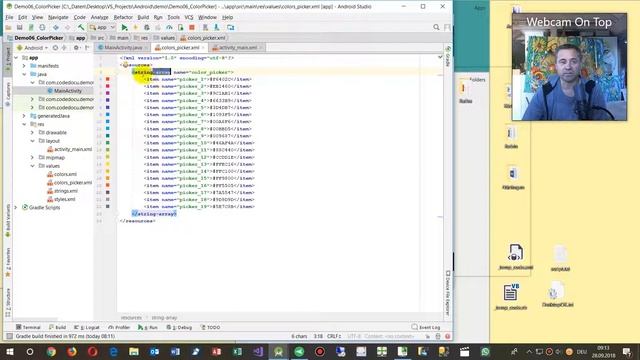Click the purple gutter swatch for picker_3
This screenshot has width=640, height=360.
coord(108,93)
